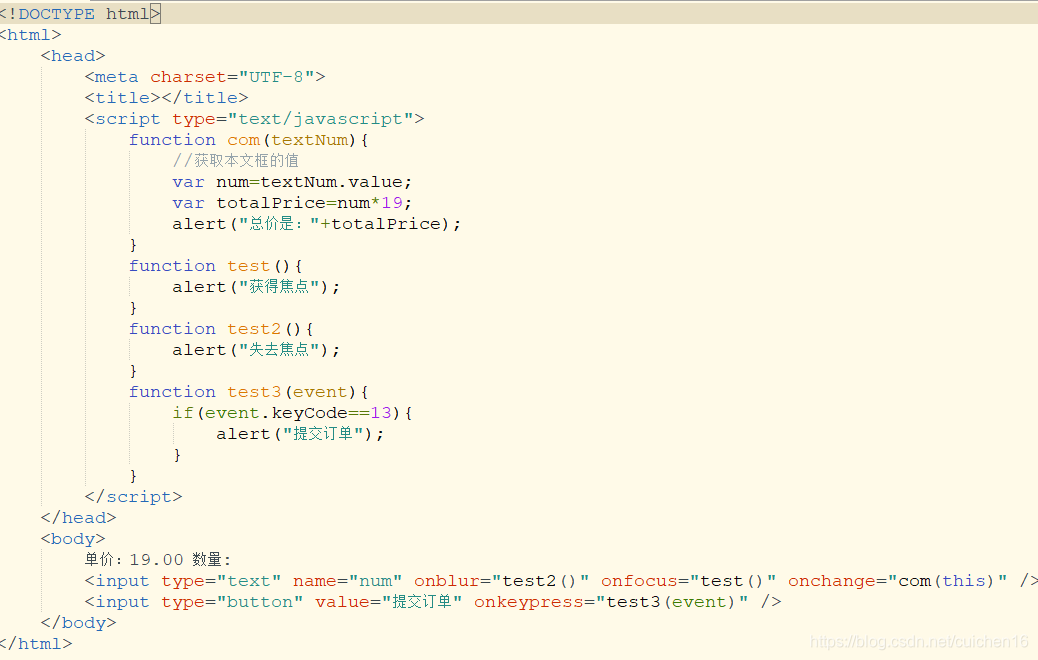Click the opening html tag
Image resolution: width=1038 pixels, height=660 pixels.
[30, 35]
